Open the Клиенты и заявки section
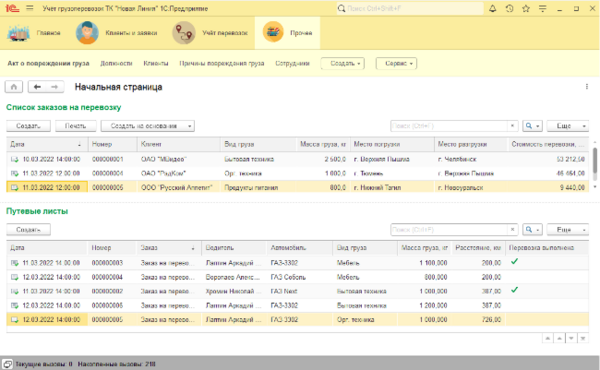Screen dimensions: 600x370 [x=117, y=33]
